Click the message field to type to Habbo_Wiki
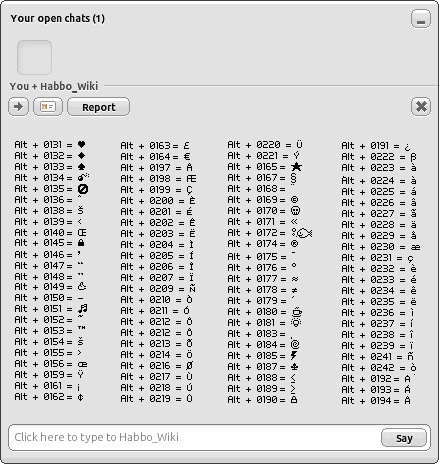Viewport: 439px width, 464px height. [x=195, y=437]
